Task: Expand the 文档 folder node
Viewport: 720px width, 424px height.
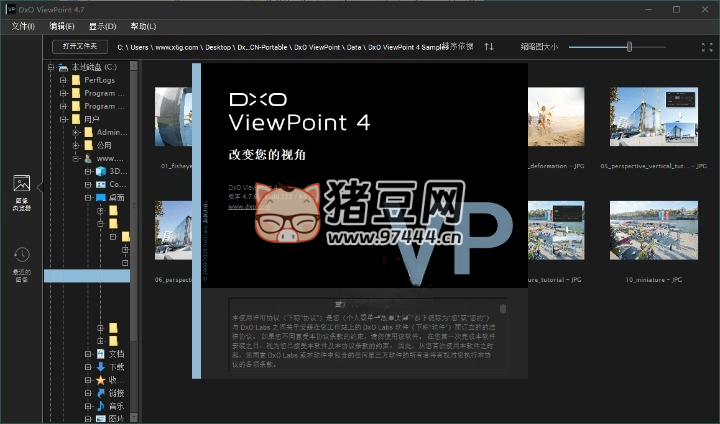Action: [89, 354]
